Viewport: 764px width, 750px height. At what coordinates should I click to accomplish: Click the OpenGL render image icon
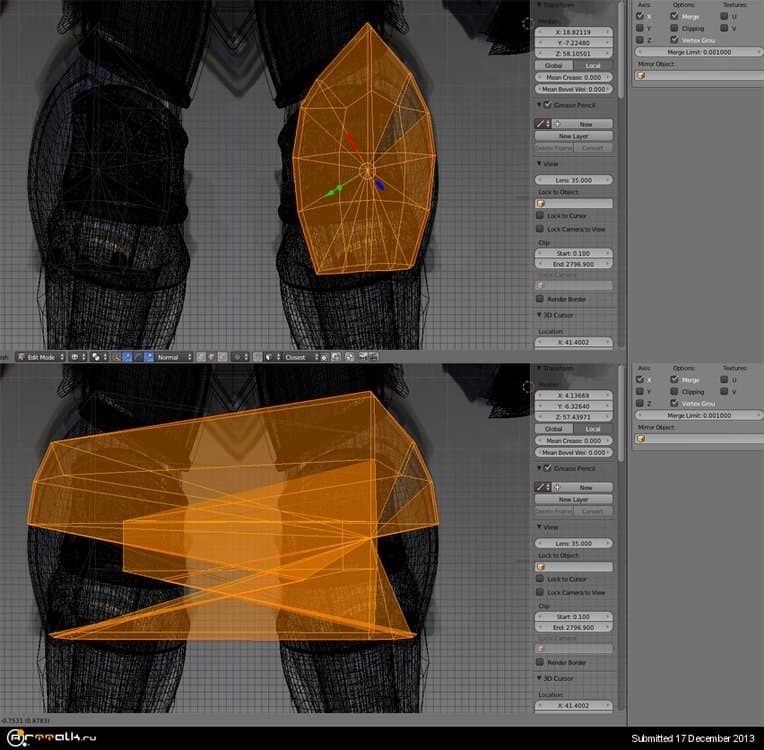(x=363, y=357)
